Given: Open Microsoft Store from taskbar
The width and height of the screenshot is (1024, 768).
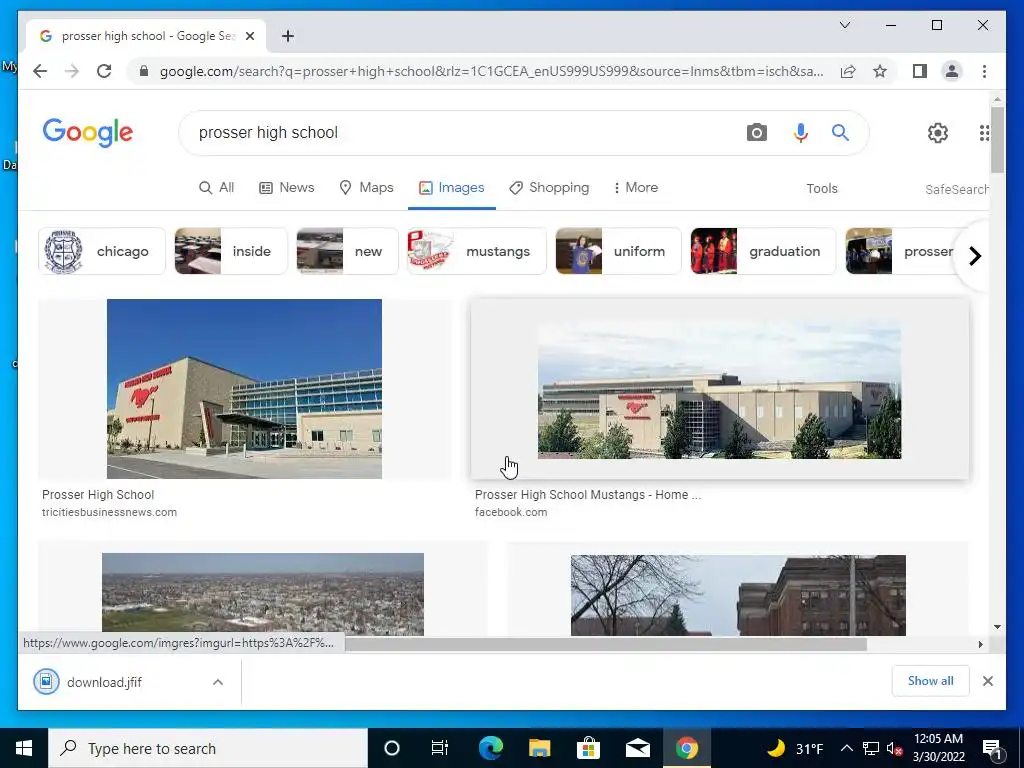Looking at the screenshot, I should click(x=588, y=748).
